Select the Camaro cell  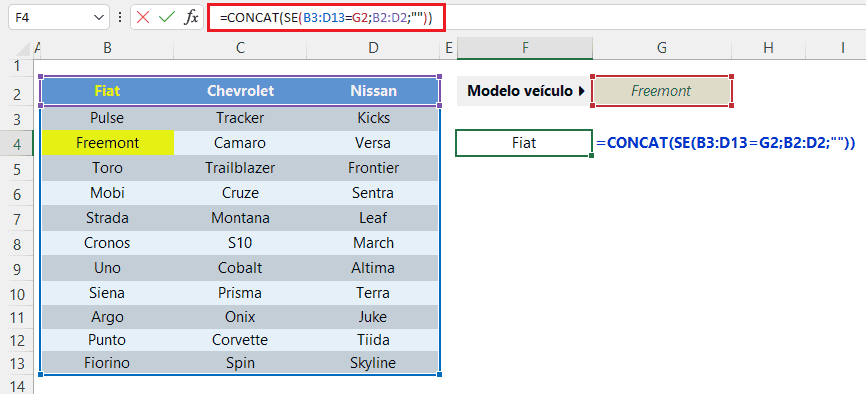[x=240, y=143]
